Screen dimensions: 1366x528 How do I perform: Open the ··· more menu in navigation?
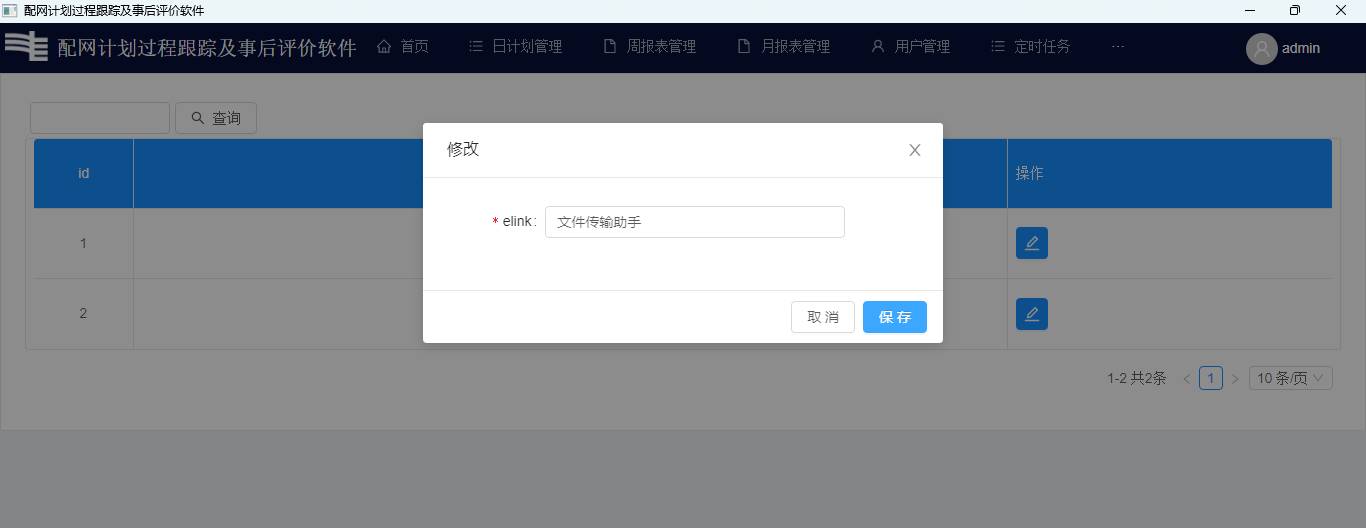1118,47
